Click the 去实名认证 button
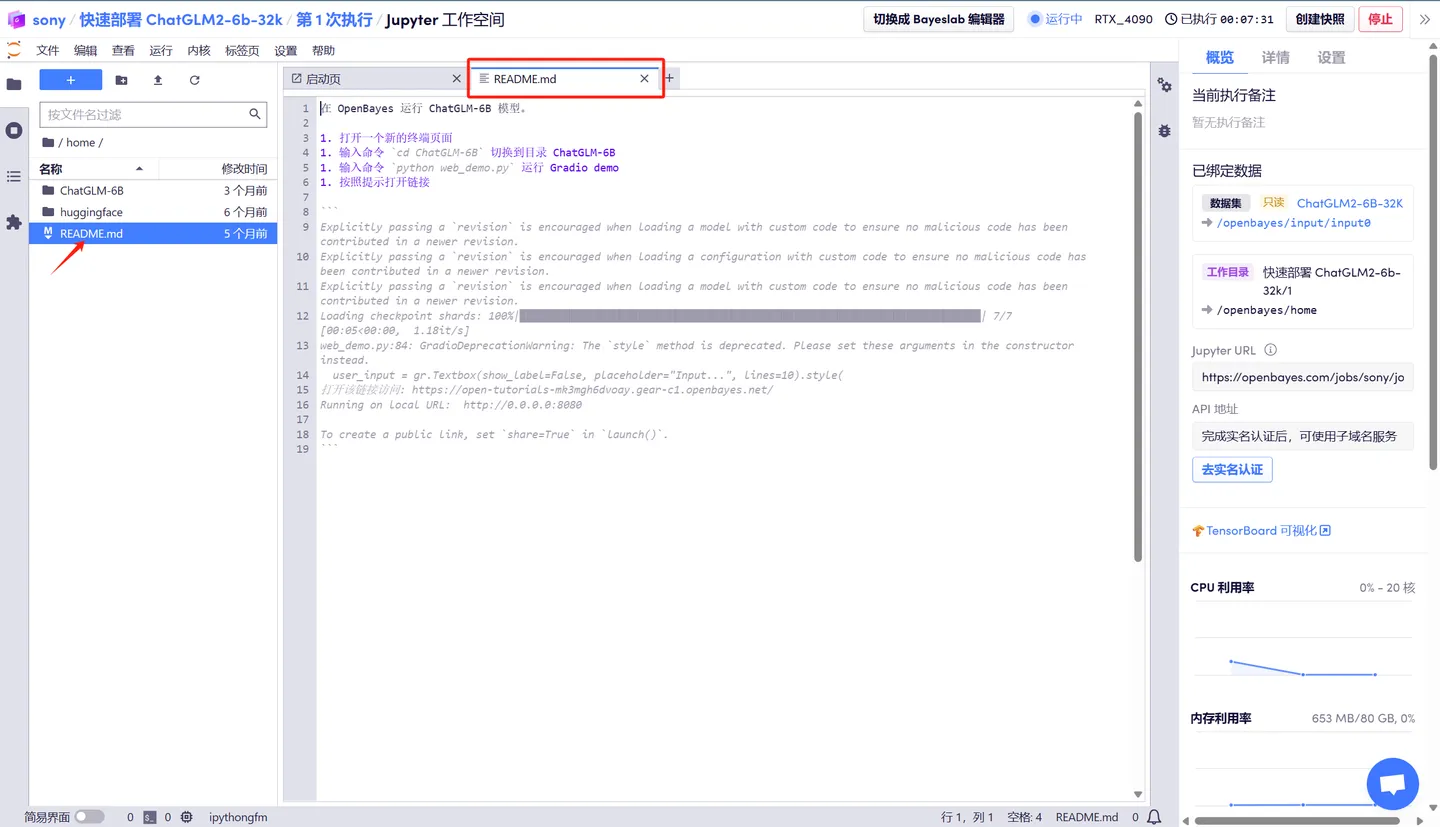Viewport: 1440px width, 827px height. (1232, 469)
